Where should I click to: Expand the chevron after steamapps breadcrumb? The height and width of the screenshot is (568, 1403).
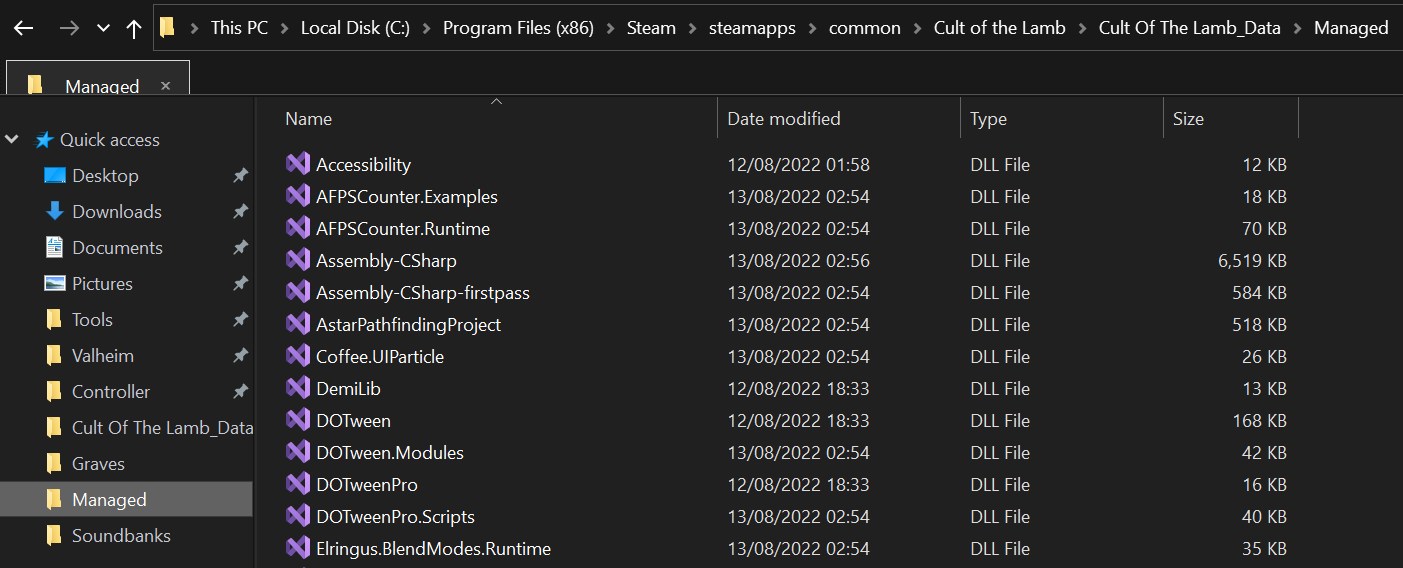[812, 28]
